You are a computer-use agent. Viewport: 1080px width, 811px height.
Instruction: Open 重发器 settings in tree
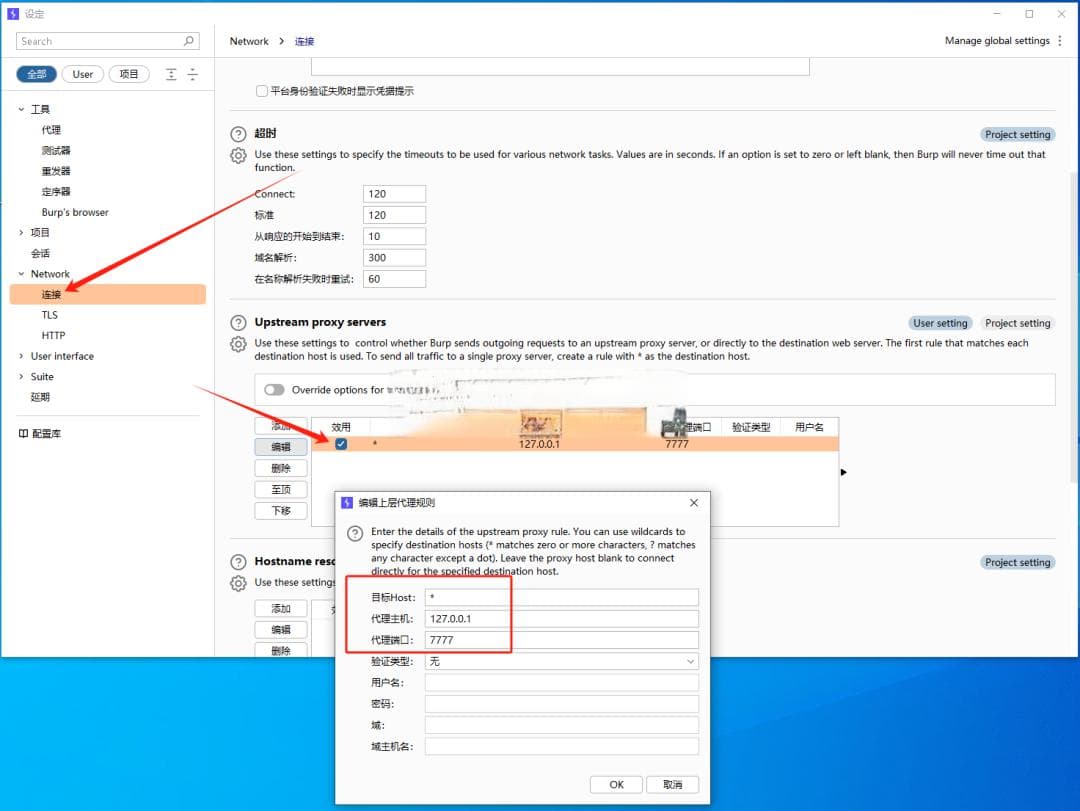56,172
